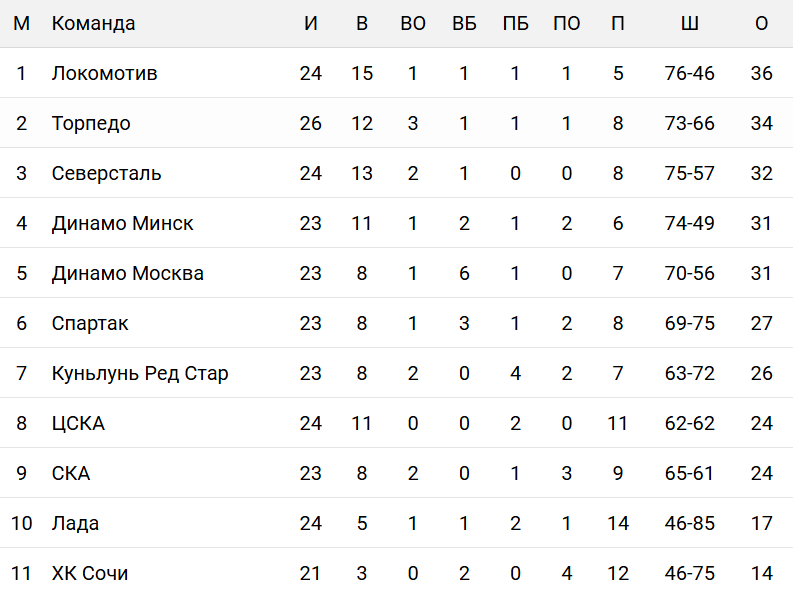This screenshot has height=595, width=793.
Task: Click the О points column header
Action: pyautogui.click(x=762, y=23)
